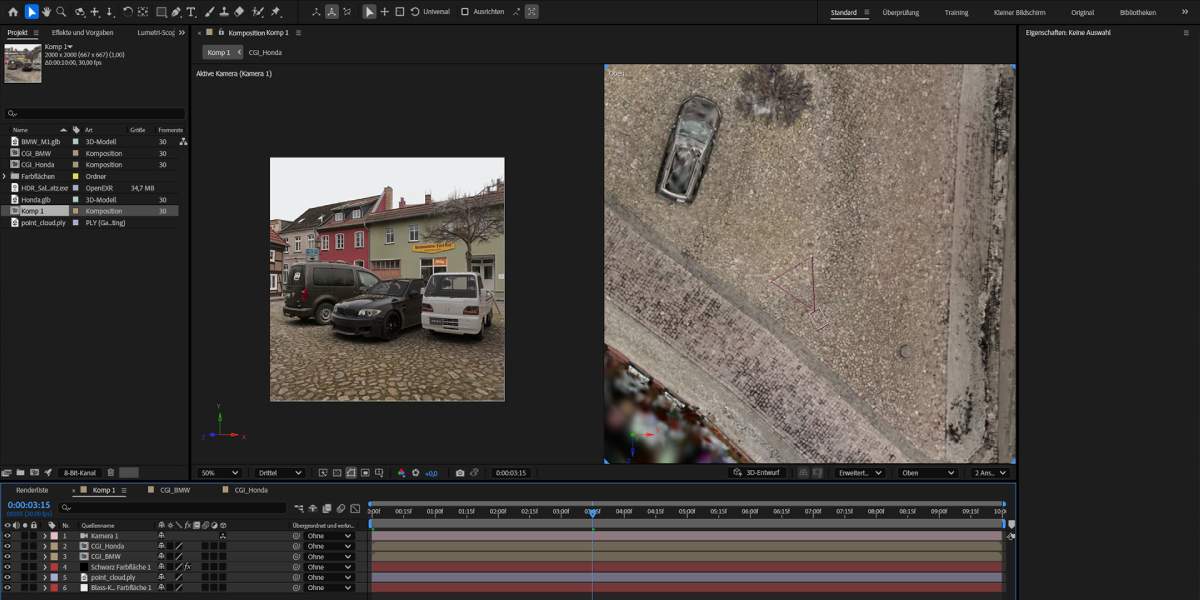Open the Effekte und Vorgaben panel tab
Viewport: 1200px width, 600px height.
82,33
